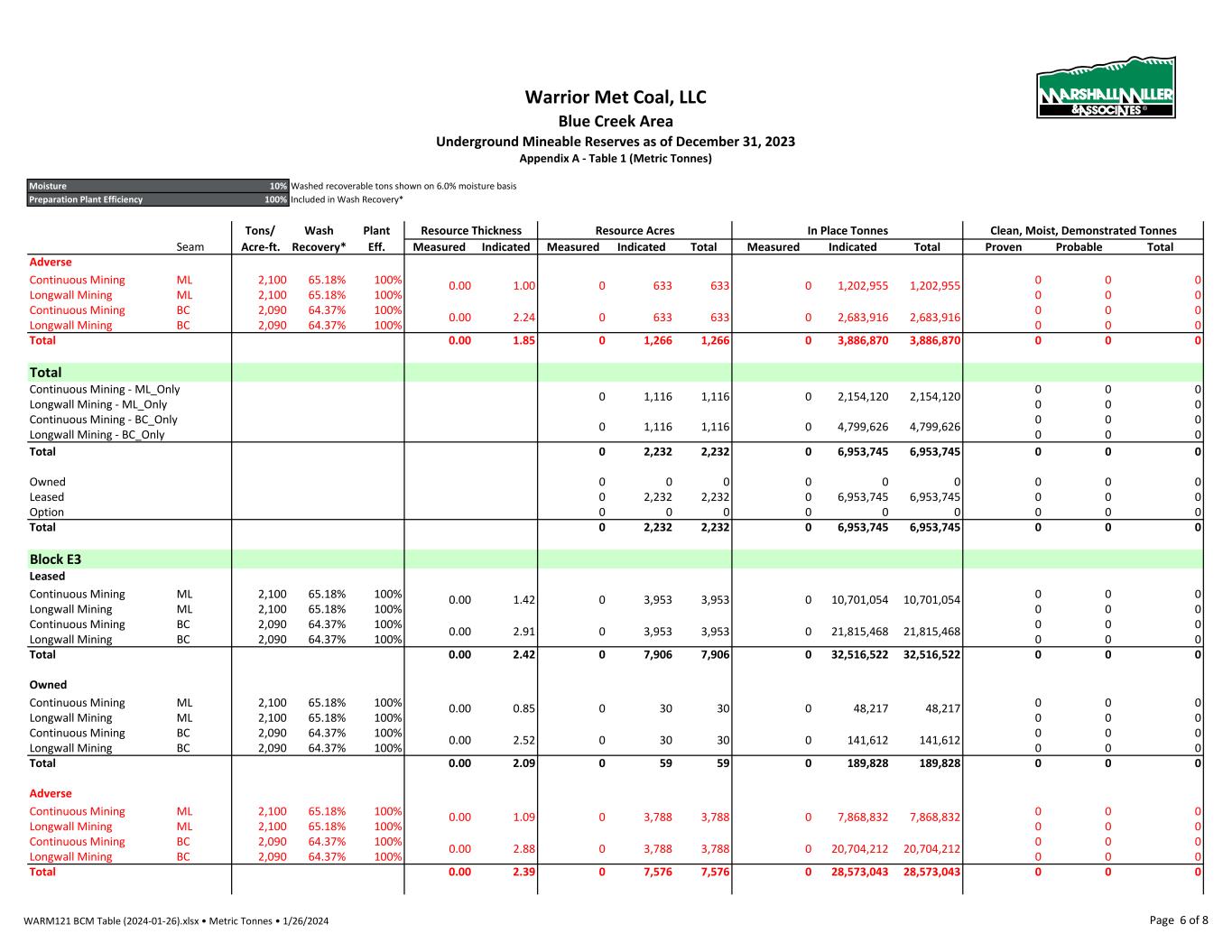Screen dimensions: 1232x952
Task: Select the "Resource Thickness" column group header
Action: click(471, 231)
